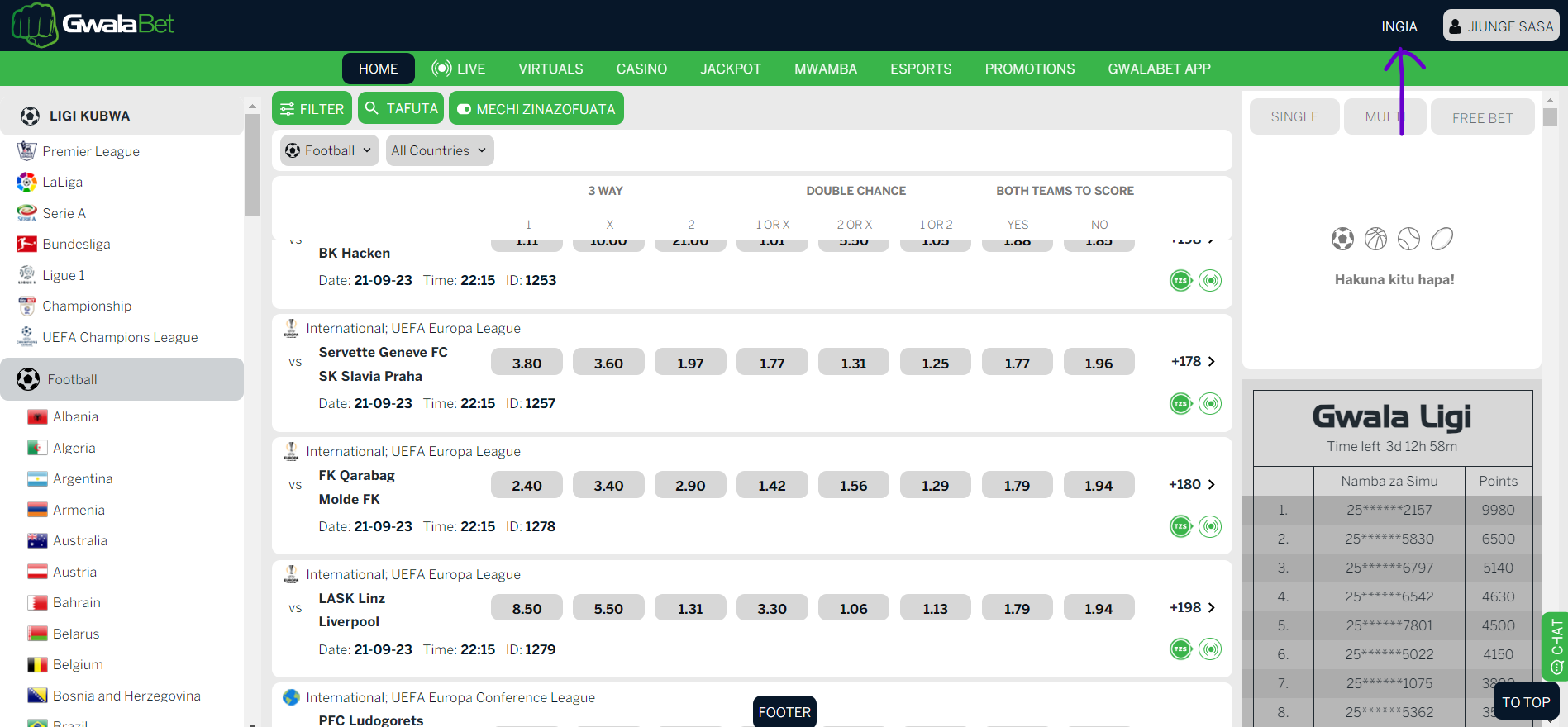Switch betslip to SINGLE tab
The width and height of the screenshot is (1568, 727).
[1294, 116]
